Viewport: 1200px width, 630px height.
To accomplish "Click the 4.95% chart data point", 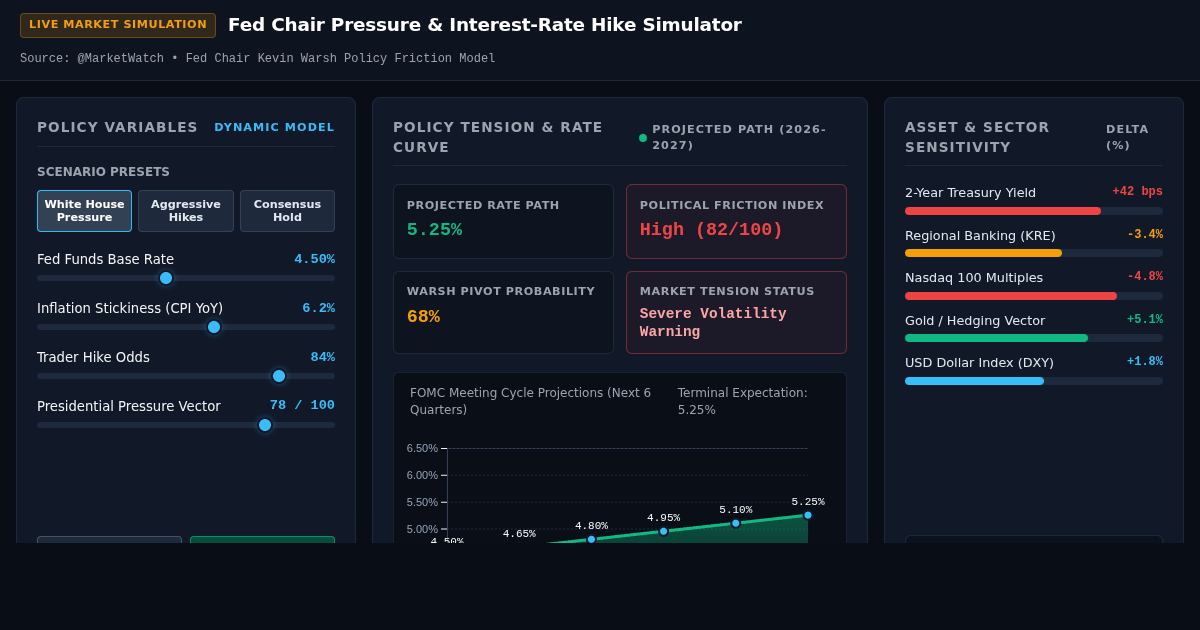I will [663, 531].
